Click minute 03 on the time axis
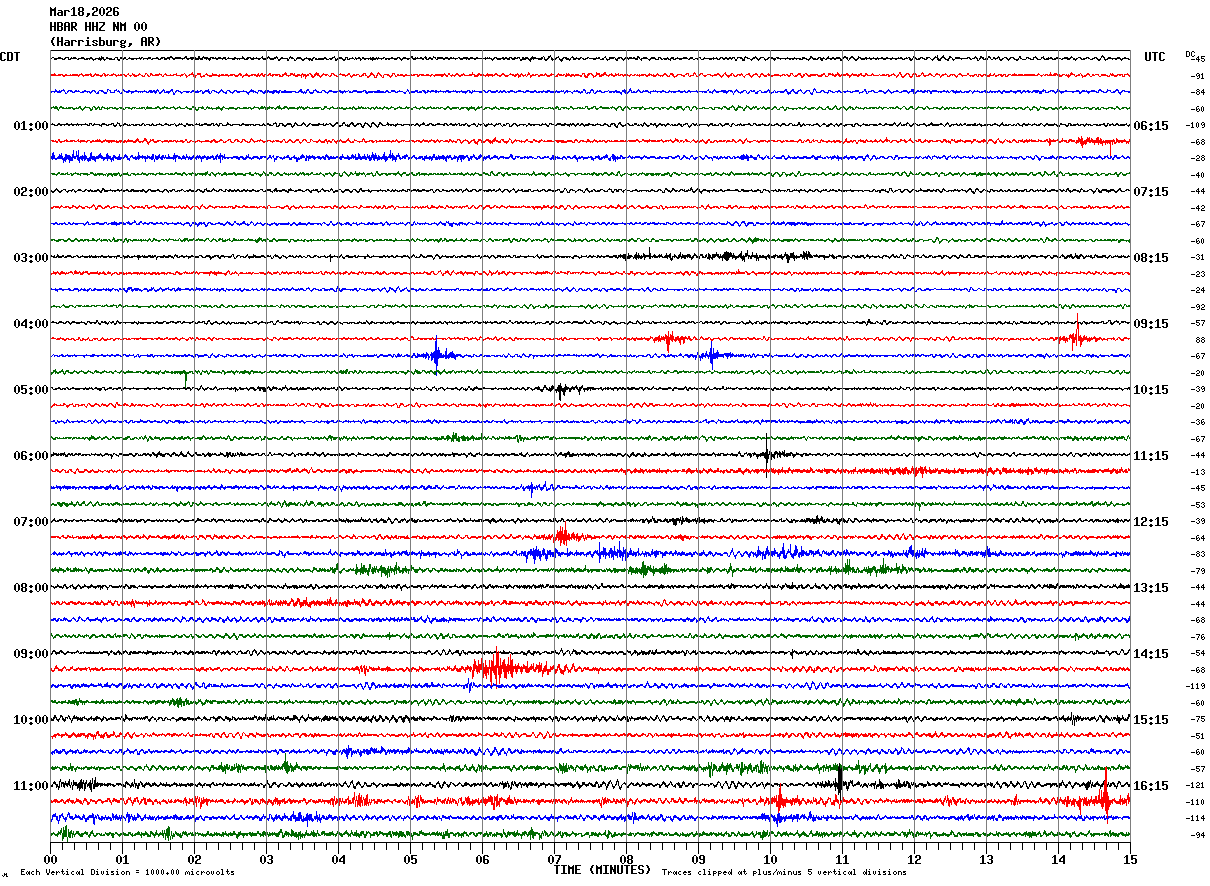 point(266,859)
